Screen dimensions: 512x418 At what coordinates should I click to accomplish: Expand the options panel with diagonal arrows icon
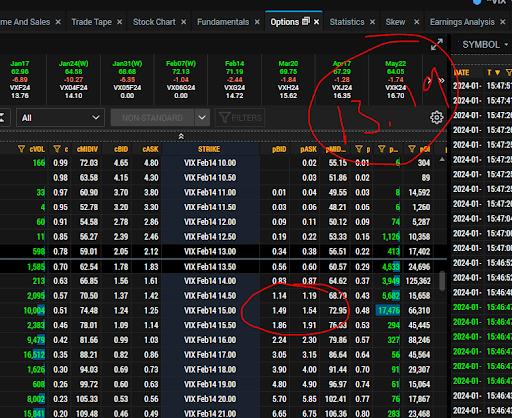(437, 44)
